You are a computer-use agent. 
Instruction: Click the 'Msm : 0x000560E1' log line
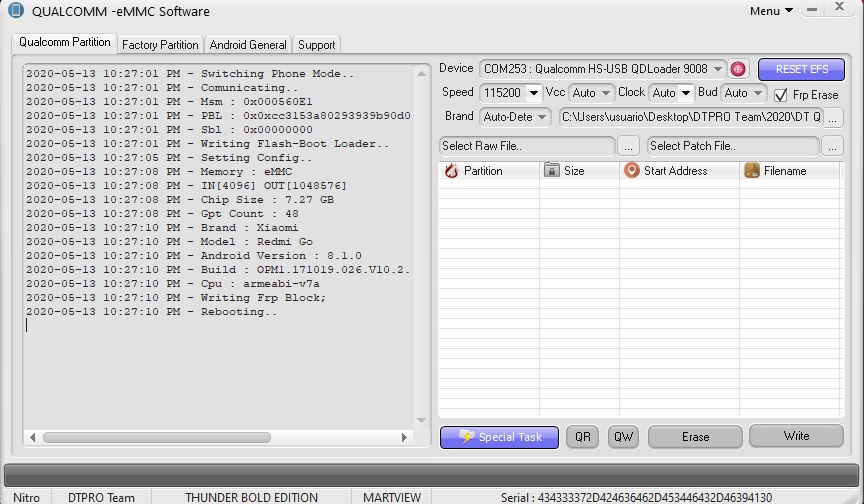pos(169,101)
